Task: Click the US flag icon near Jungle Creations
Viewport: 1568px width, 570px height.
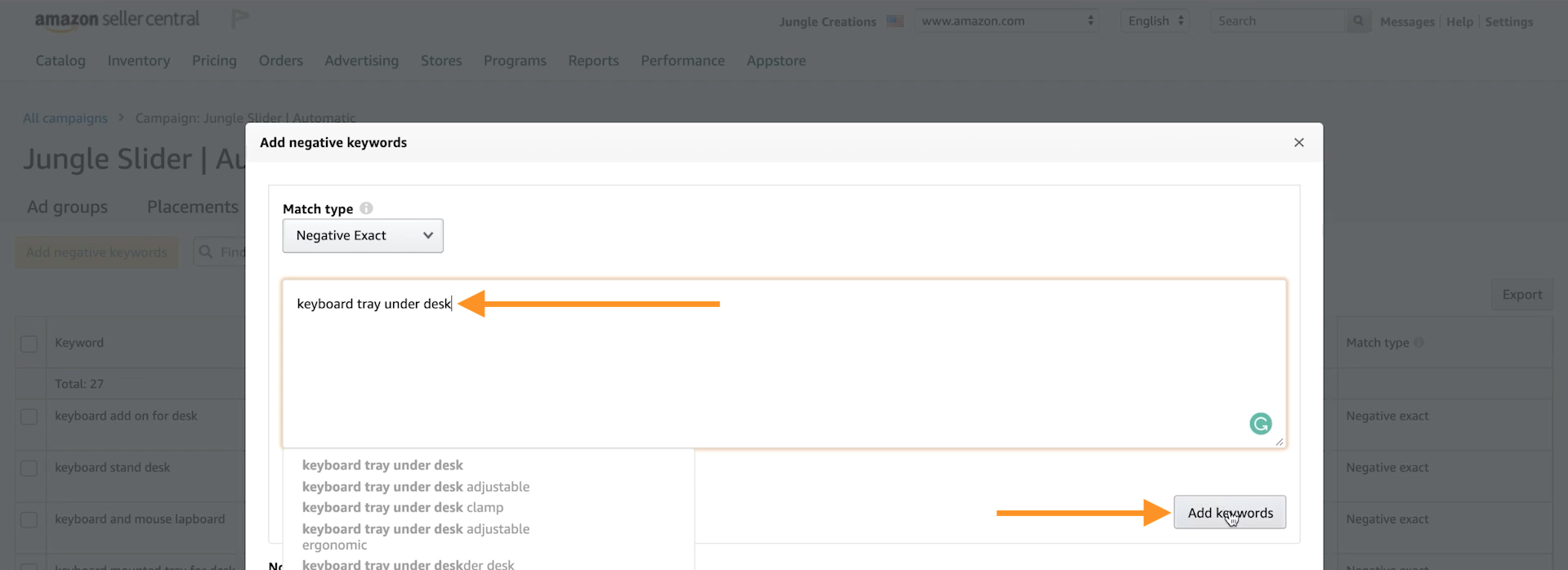Action: pyautogui.click(x=895, y=21)
